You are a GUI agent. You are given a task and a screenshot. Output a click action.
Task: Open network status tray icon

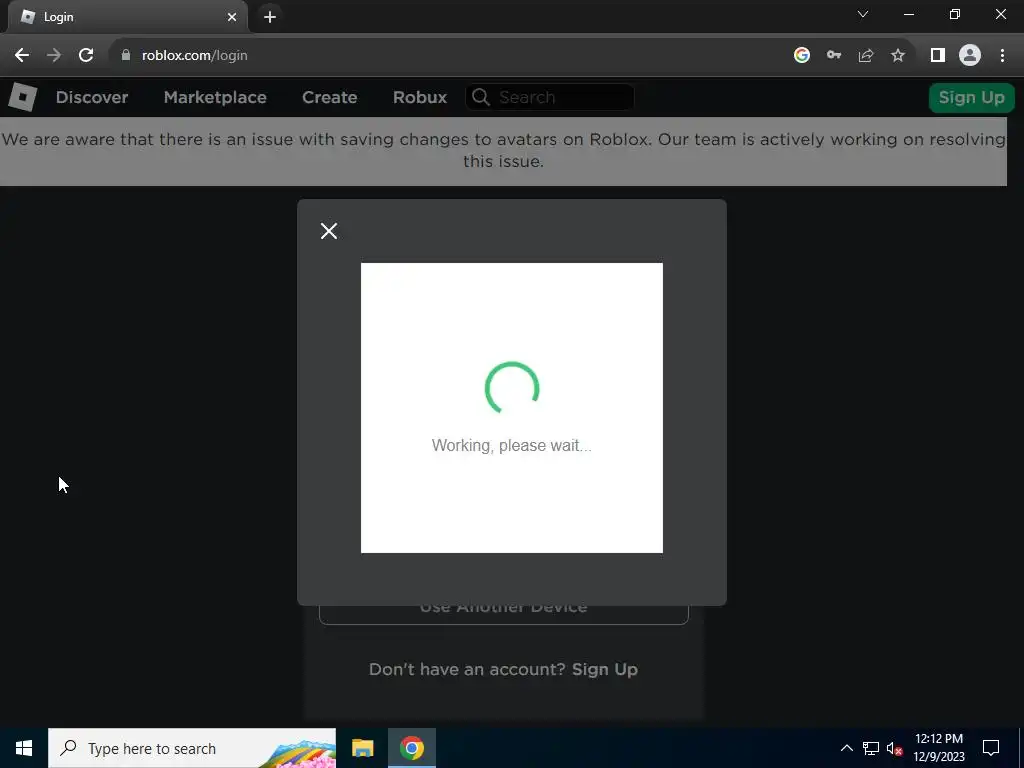tap(871, 748)
